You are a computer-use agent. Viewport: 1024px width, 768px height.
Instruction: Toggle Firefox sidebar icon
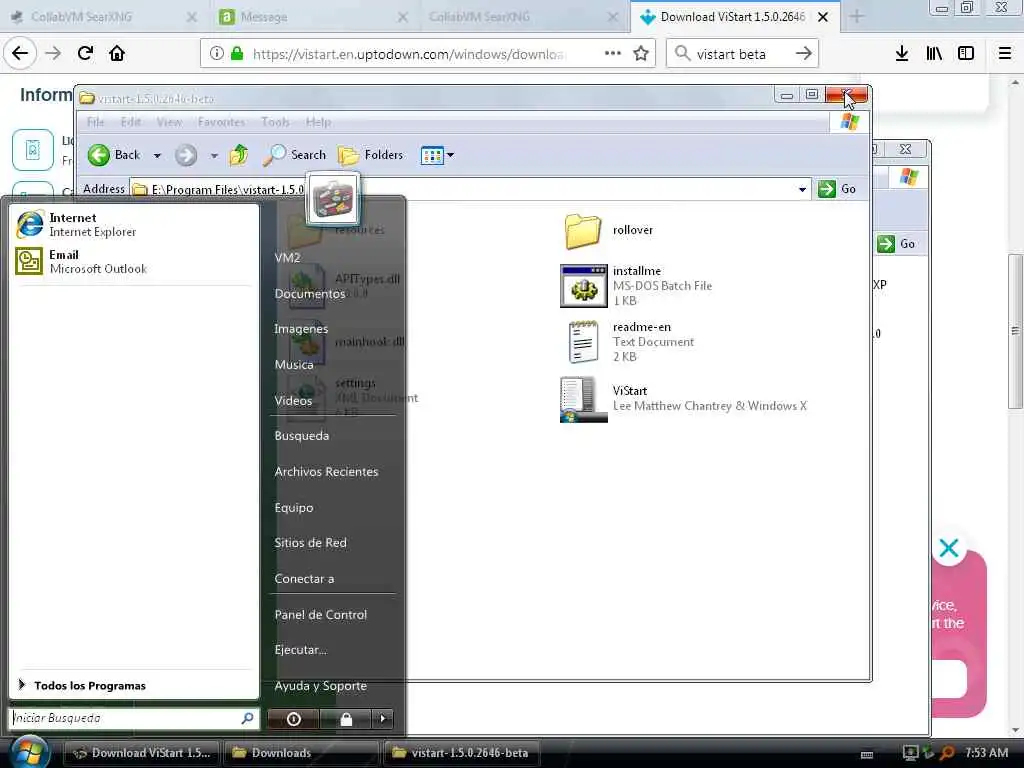coord(966,54)
